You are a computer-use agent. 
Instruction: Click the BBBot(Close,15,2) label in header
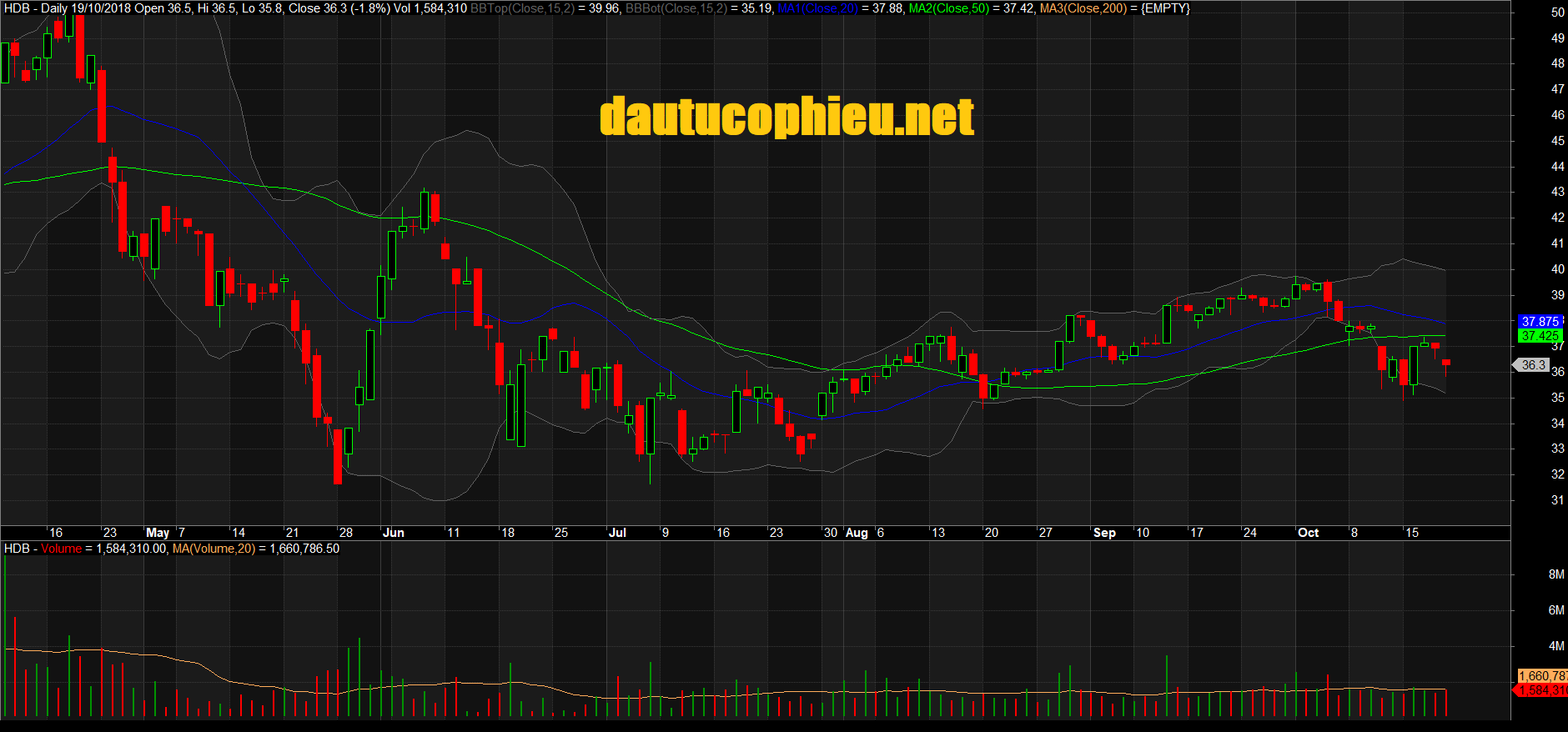pyautogui.click(x=676, y=8)
